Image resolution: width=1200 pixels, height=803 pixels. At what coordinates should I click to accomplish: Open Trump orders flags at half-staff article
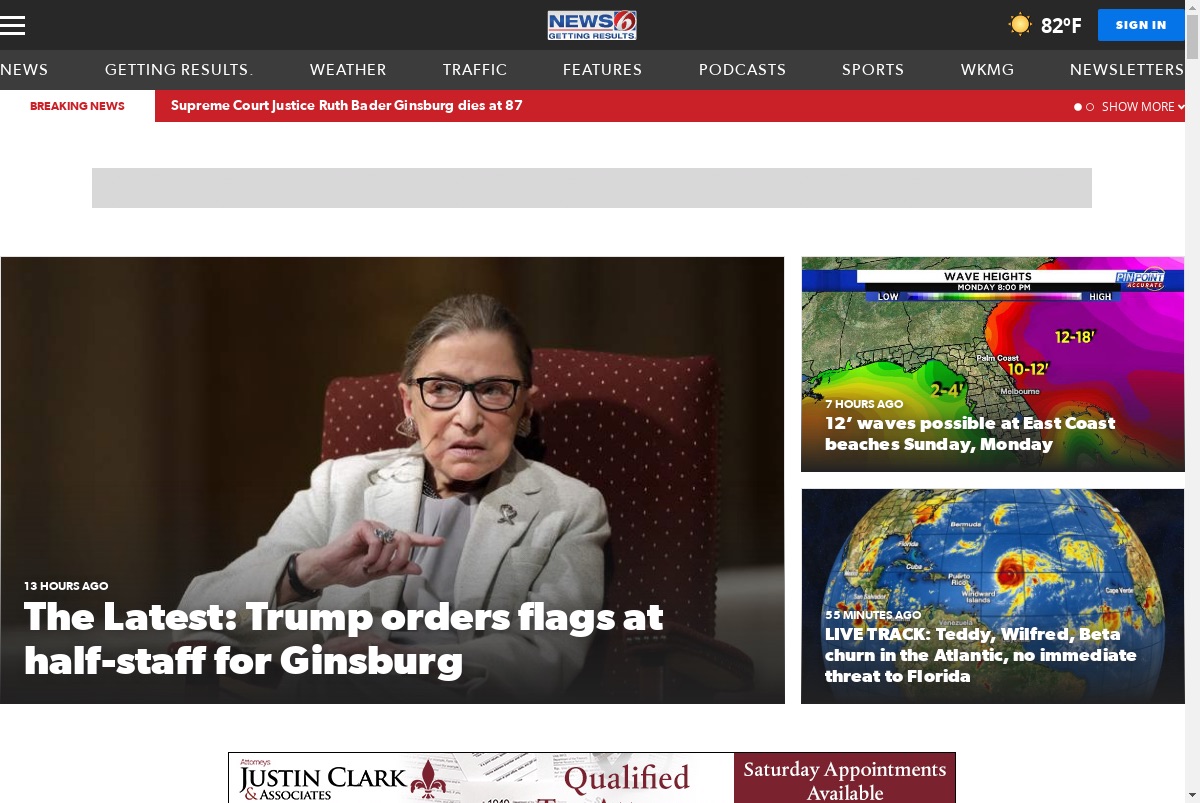[344, 638]
